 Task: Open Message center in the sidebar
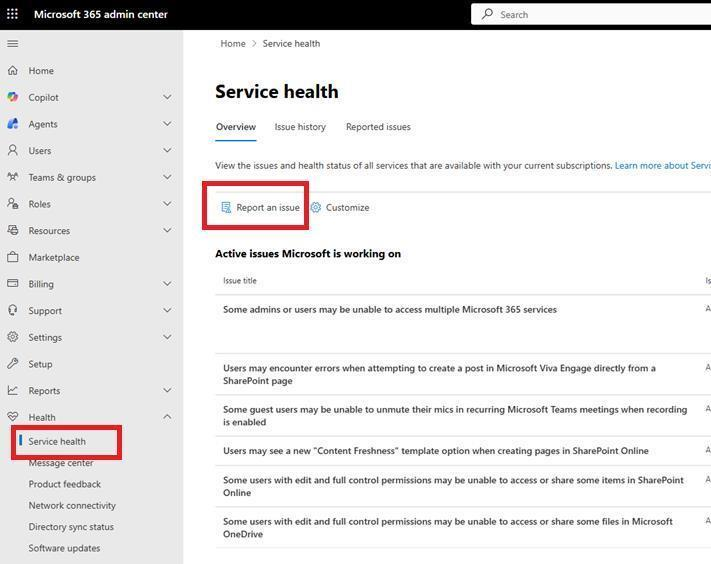(x=61, y=463)
